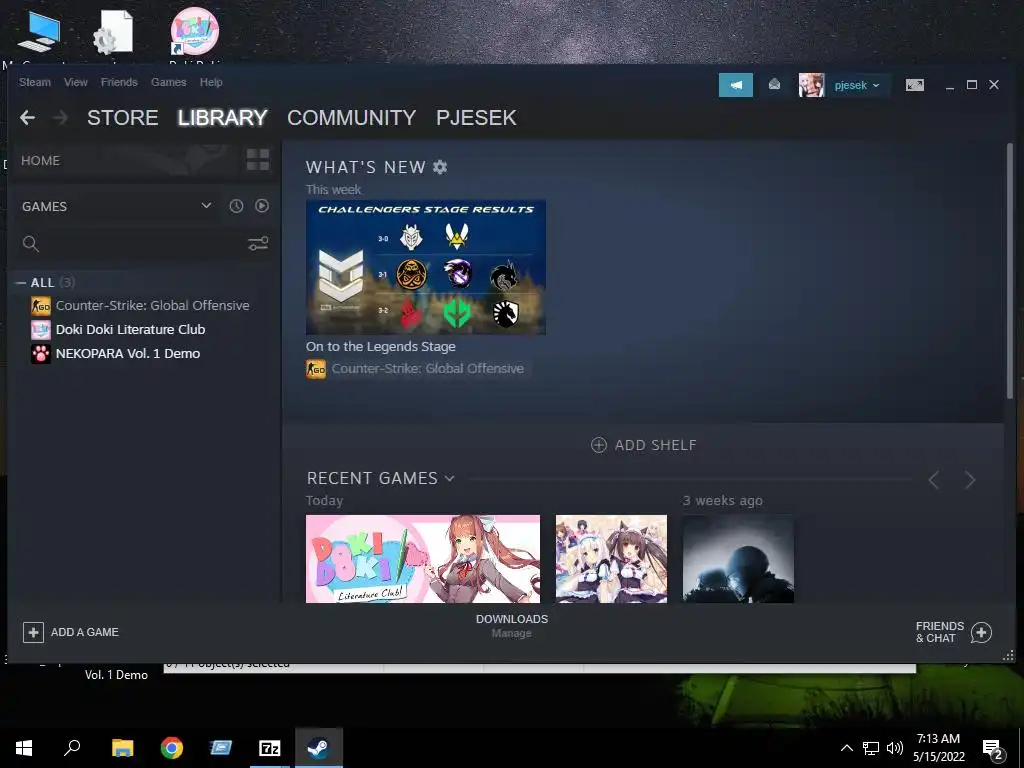Viewport: 1024px width, 768px height.
Task: Expand the GAMES category dropdown
Action: (206, 206)
